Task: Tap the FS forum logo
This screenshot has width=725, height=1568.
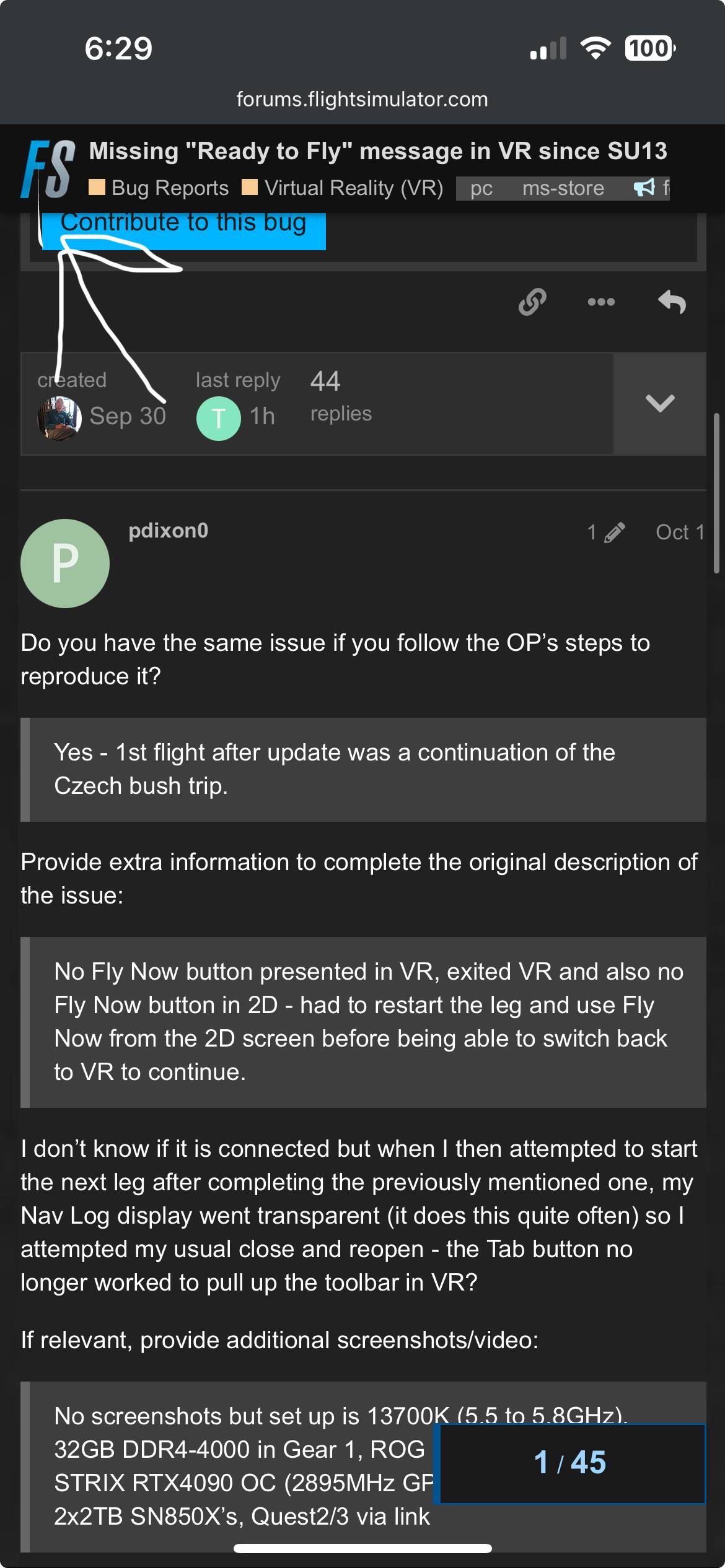Action: click(48, 169)
